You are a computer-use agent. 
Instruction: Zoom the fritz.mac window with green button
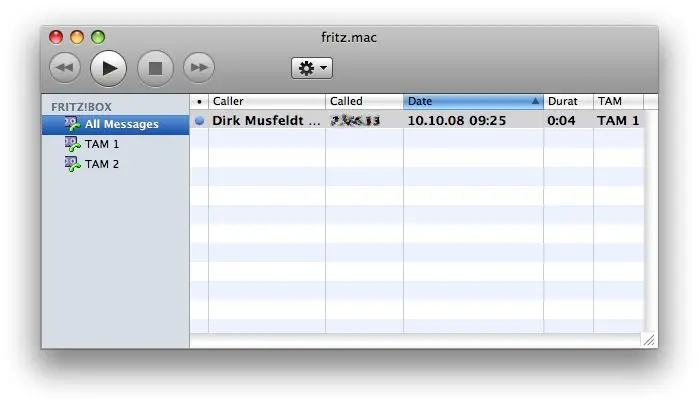(98, 37)
